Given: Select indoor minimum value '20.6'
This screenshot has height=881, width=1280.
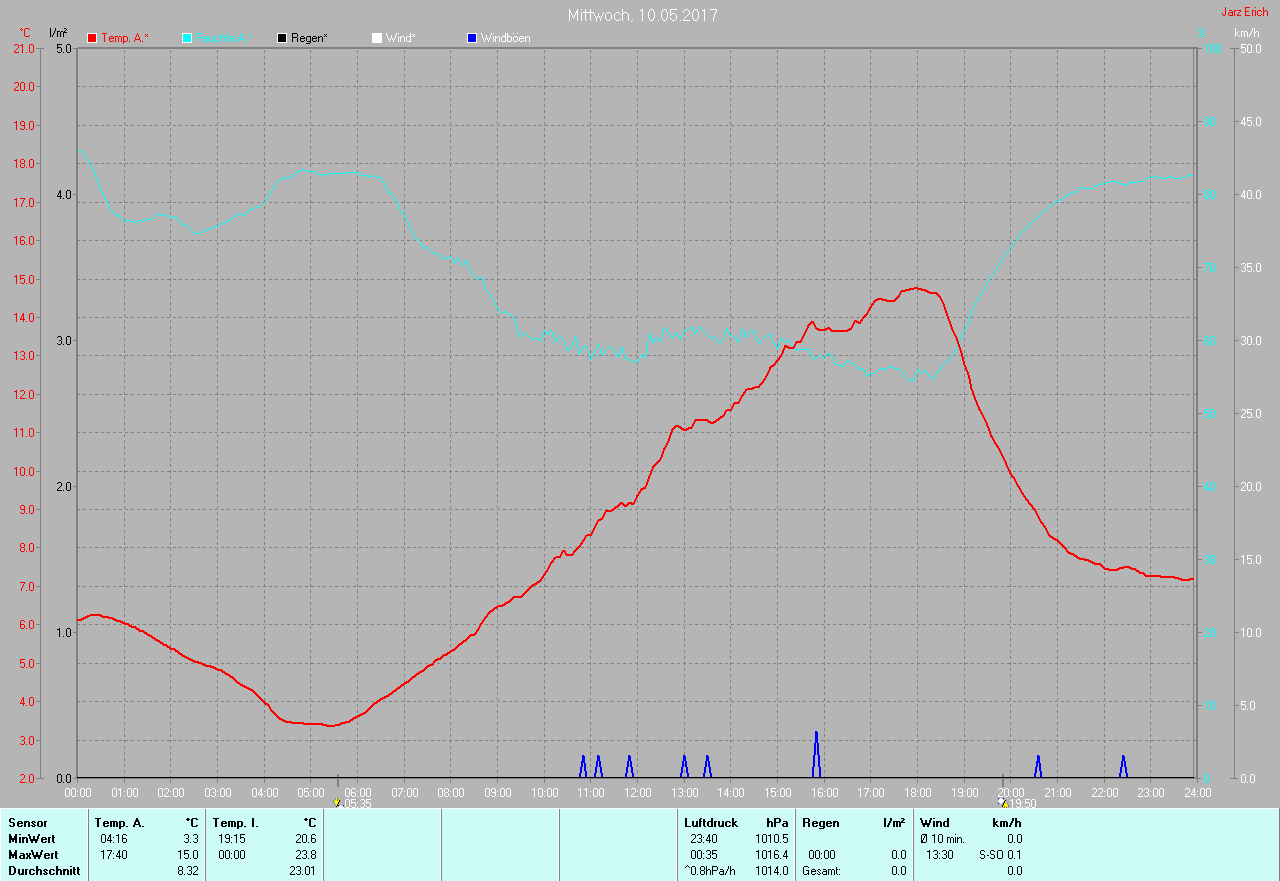Looking at the screenshot, I should click(306, 839).
